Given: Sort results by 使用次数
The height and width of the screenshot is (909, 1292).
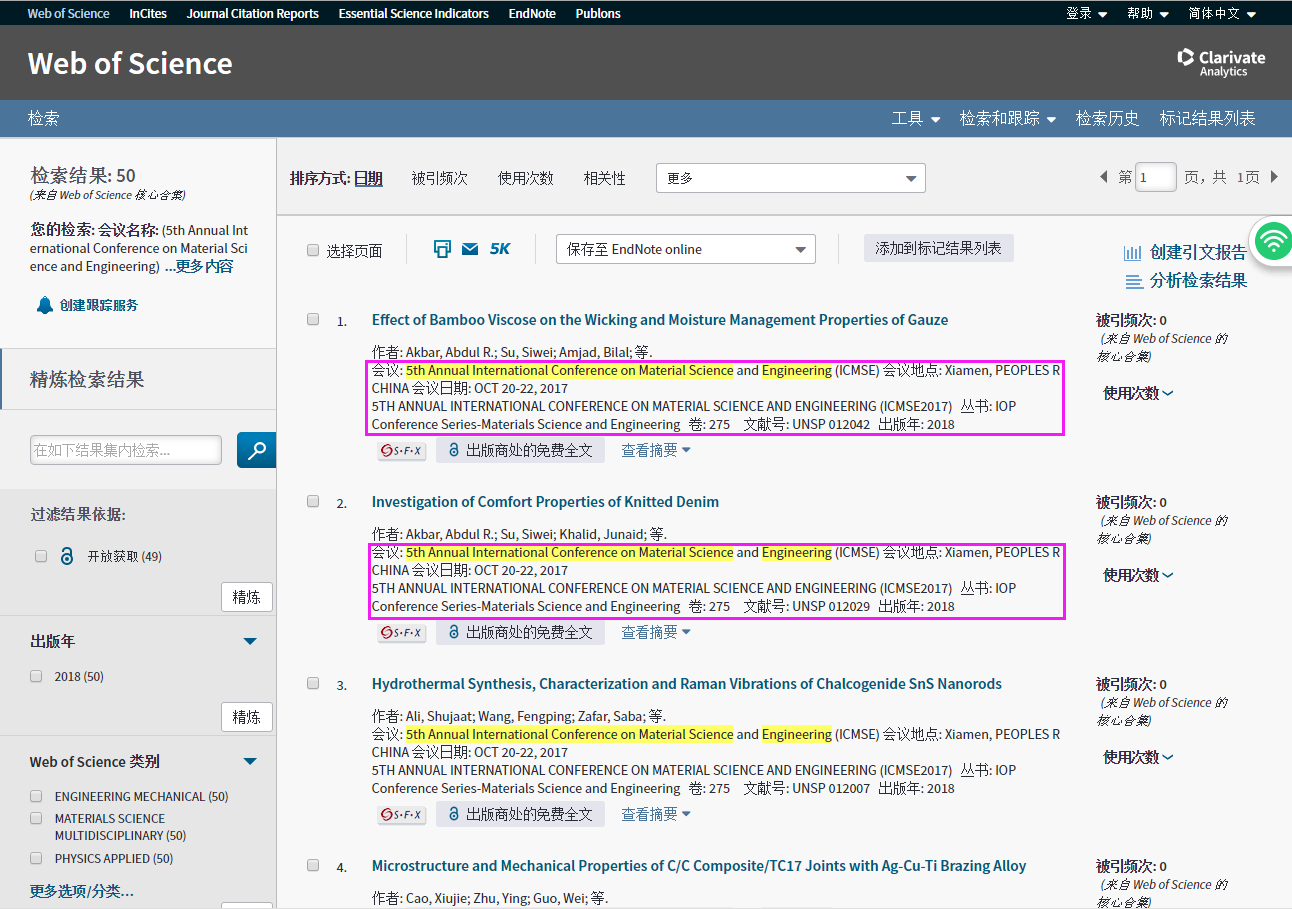Looking at the screenshot, I should [526, 178].
